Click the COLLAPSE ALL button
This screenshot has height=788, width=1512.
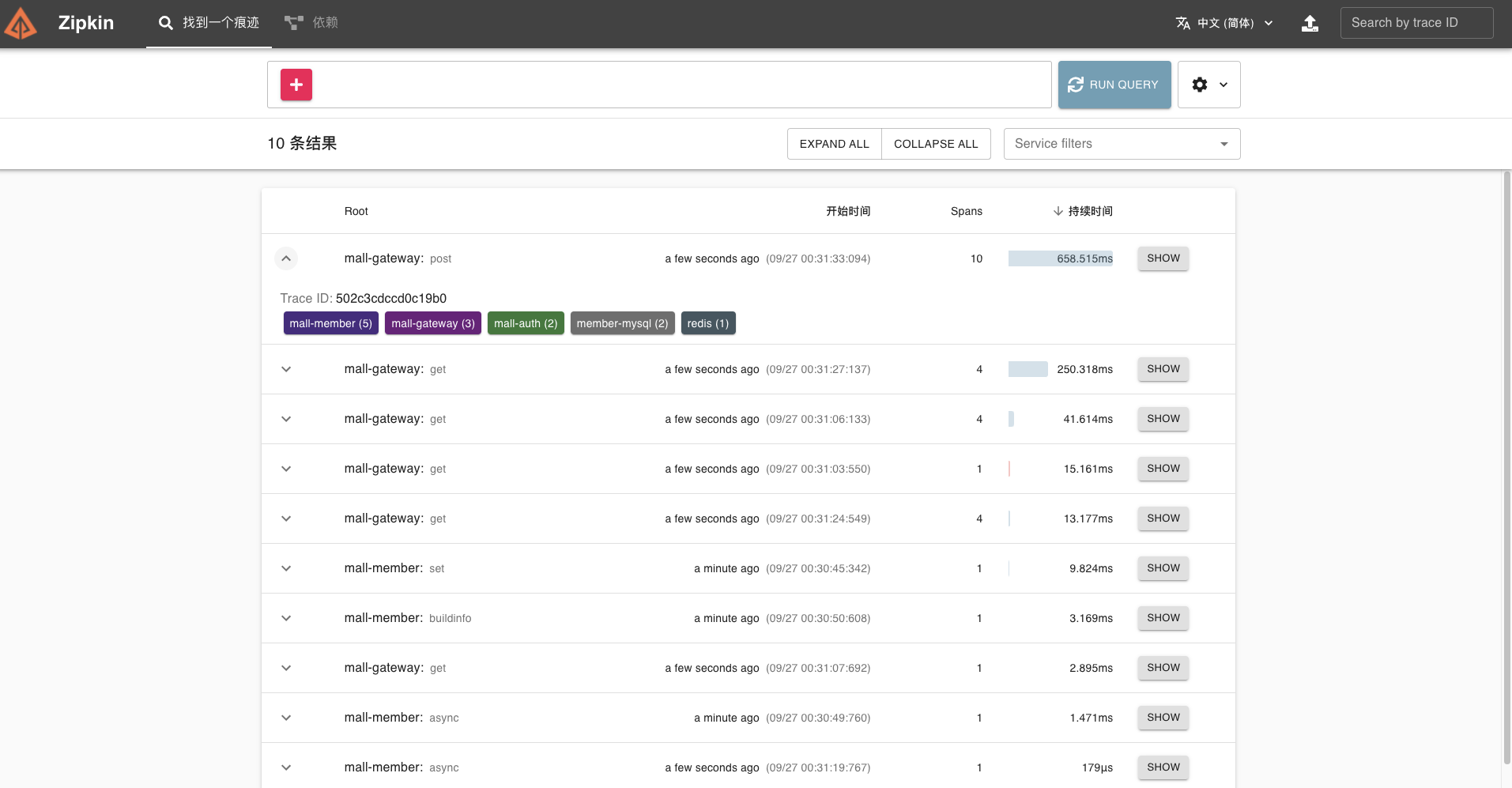coord(936,144)
